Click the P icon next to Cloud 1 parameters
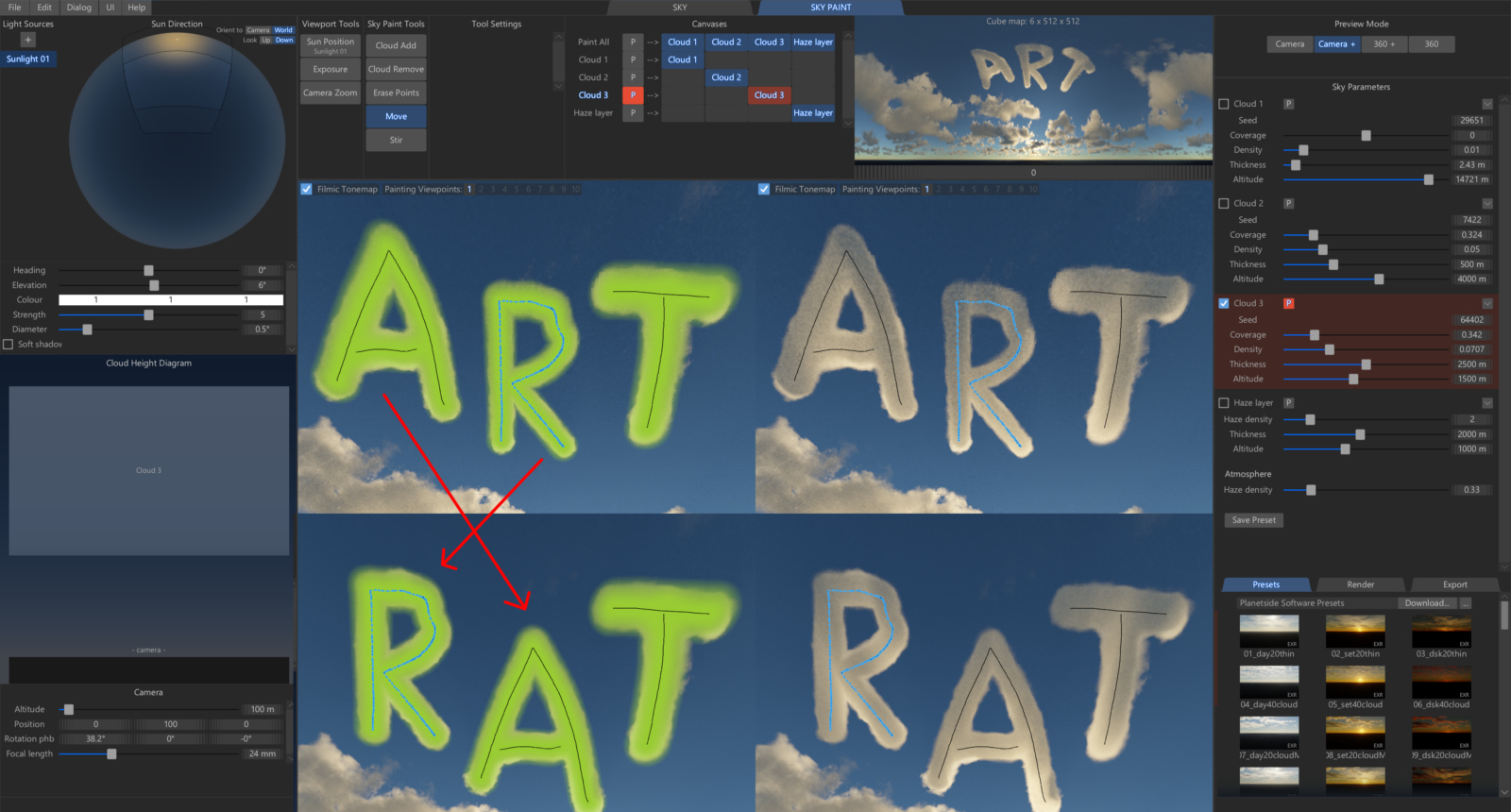The image size is (1511, 812). tap(1288, 104)
